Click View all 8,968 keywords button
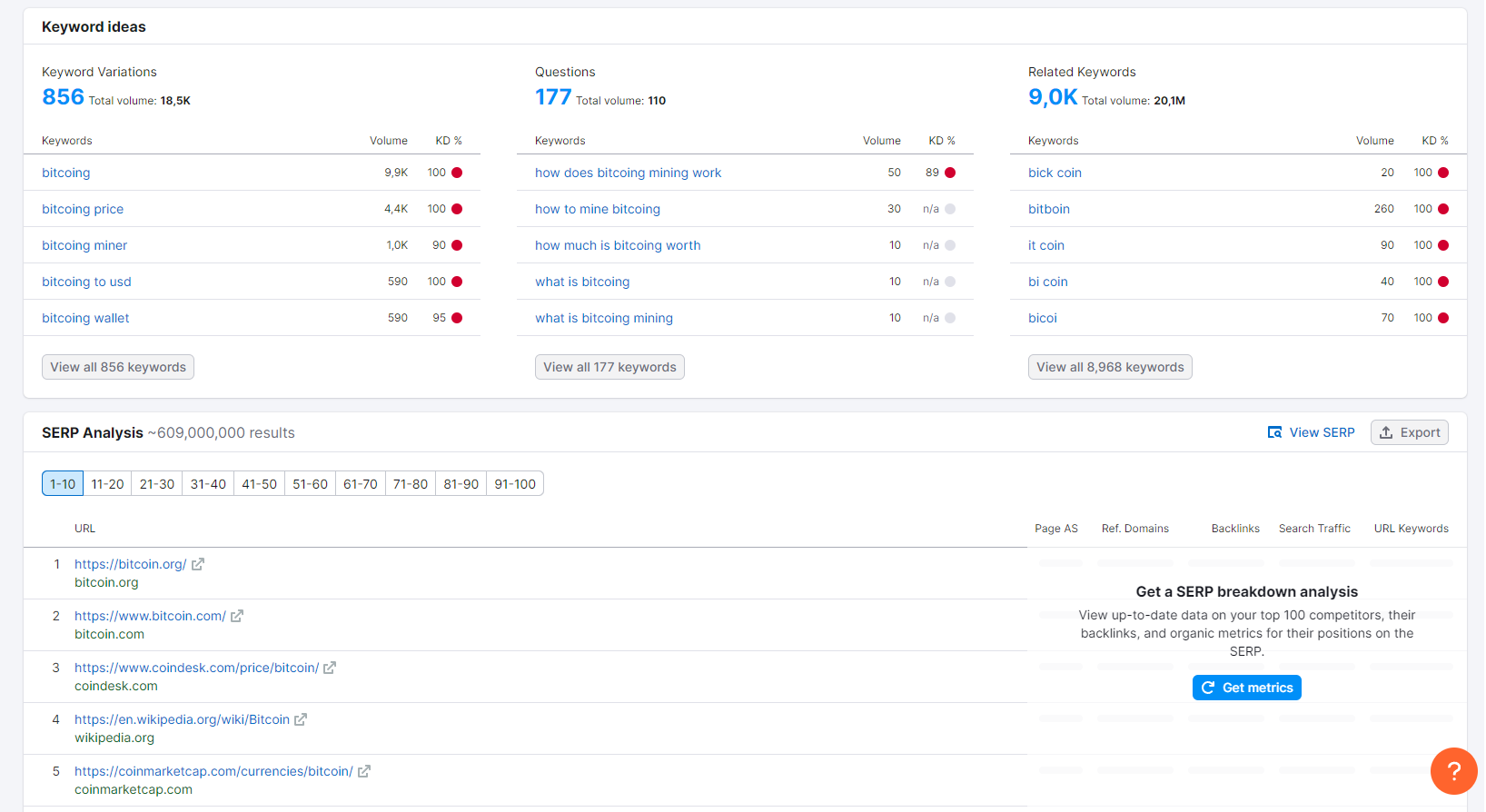The width and height of the screenshot is (1486, 812). point(1110,367)
